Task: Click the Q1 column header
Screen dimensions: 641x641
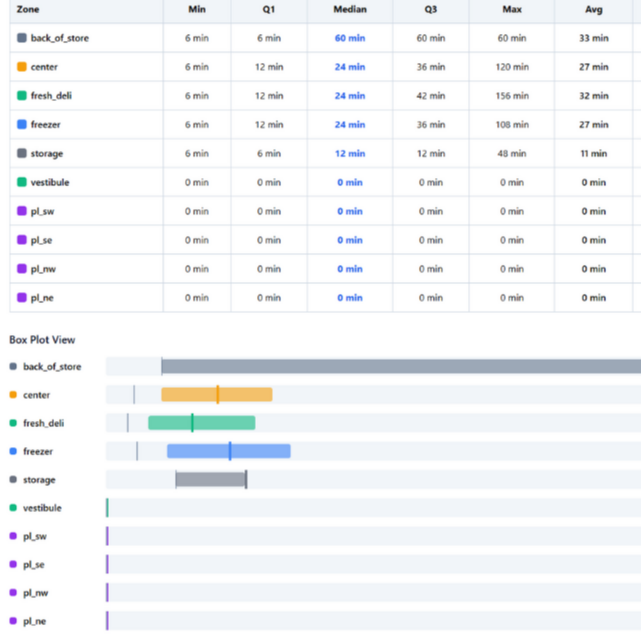Action: [269, 9]
